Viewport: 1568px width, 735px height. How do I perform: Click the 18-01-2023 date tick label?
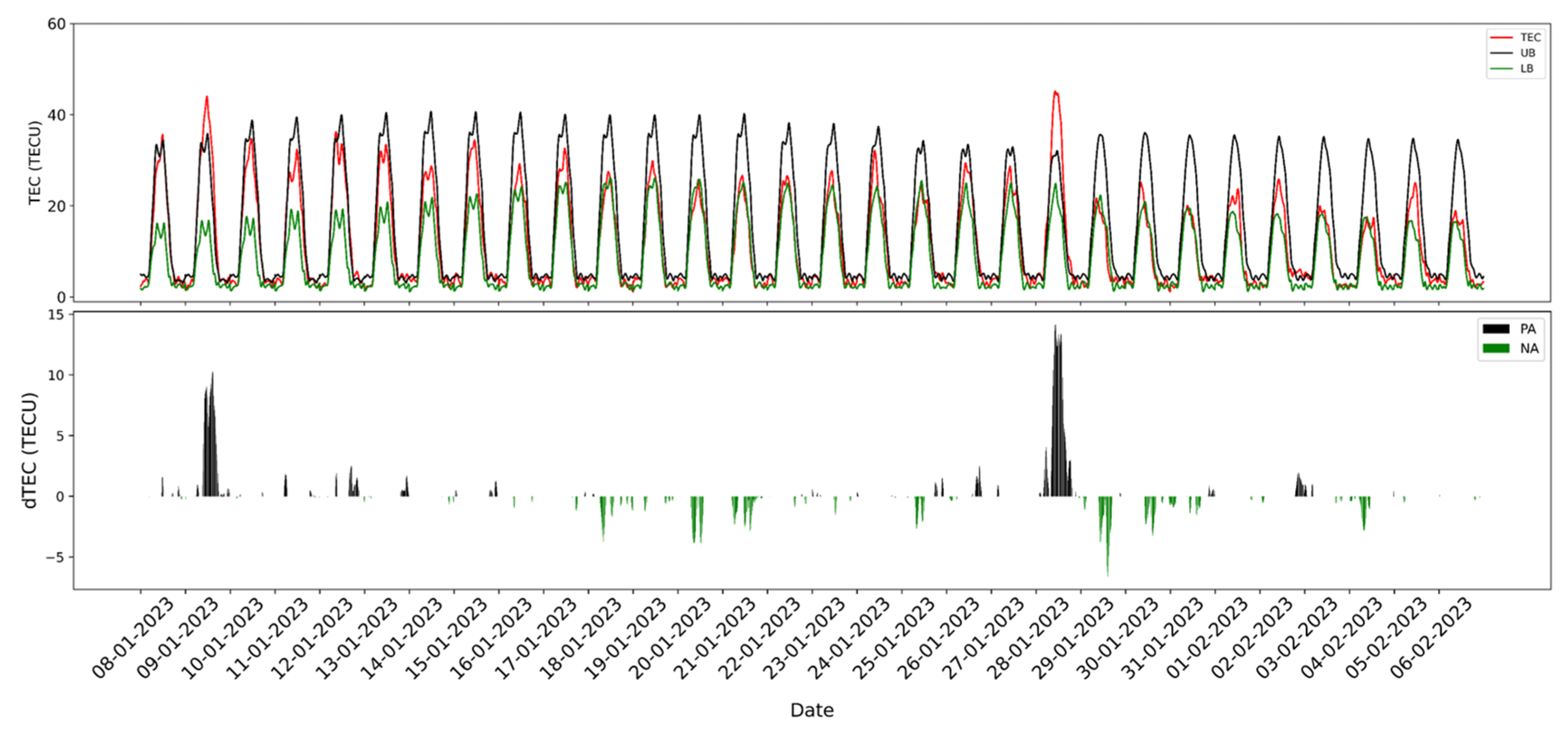[x=580, y=639]
